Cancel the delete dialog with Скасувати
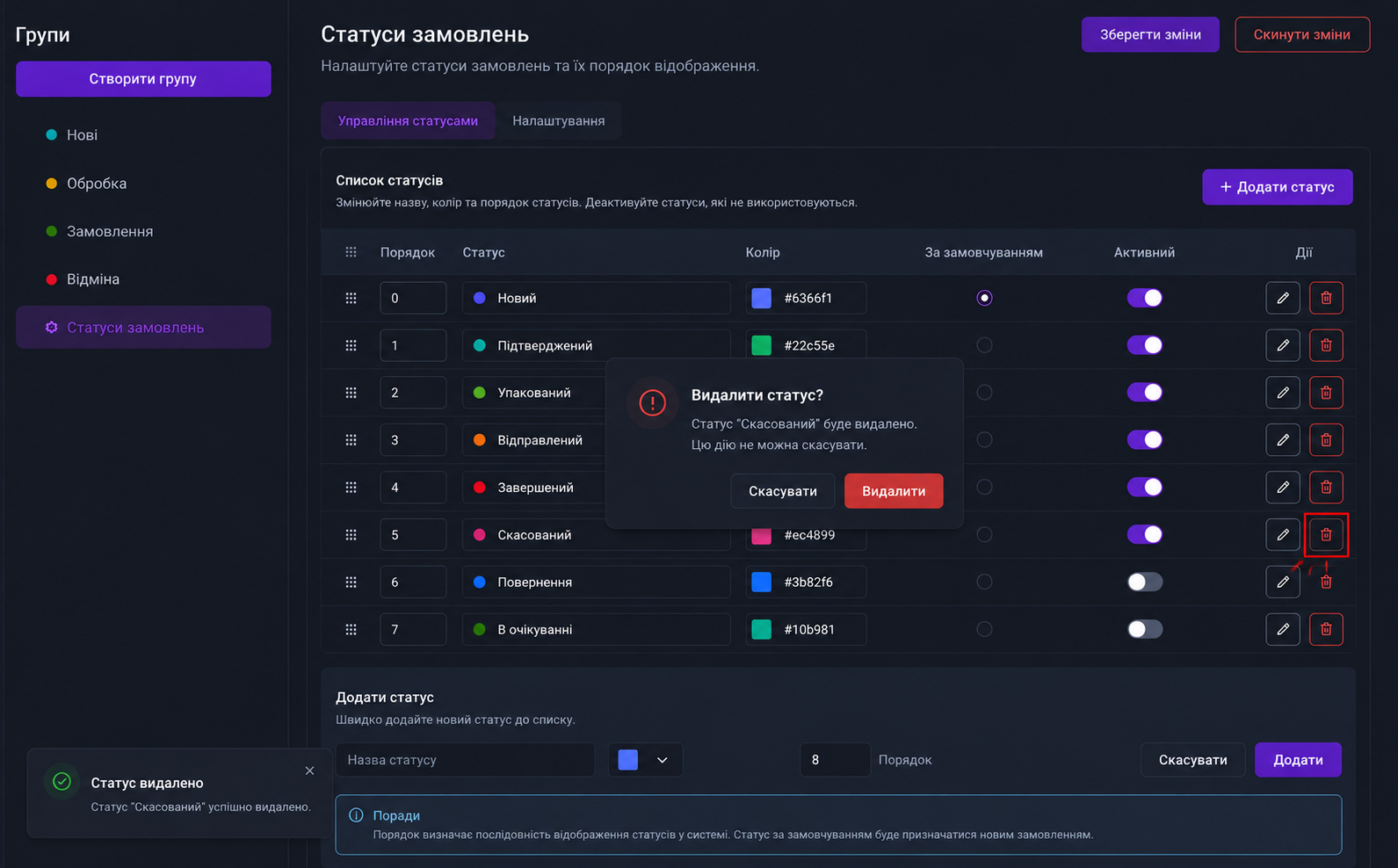The height and width of the screenshot is (868, 1398). [x=783, y=491]
